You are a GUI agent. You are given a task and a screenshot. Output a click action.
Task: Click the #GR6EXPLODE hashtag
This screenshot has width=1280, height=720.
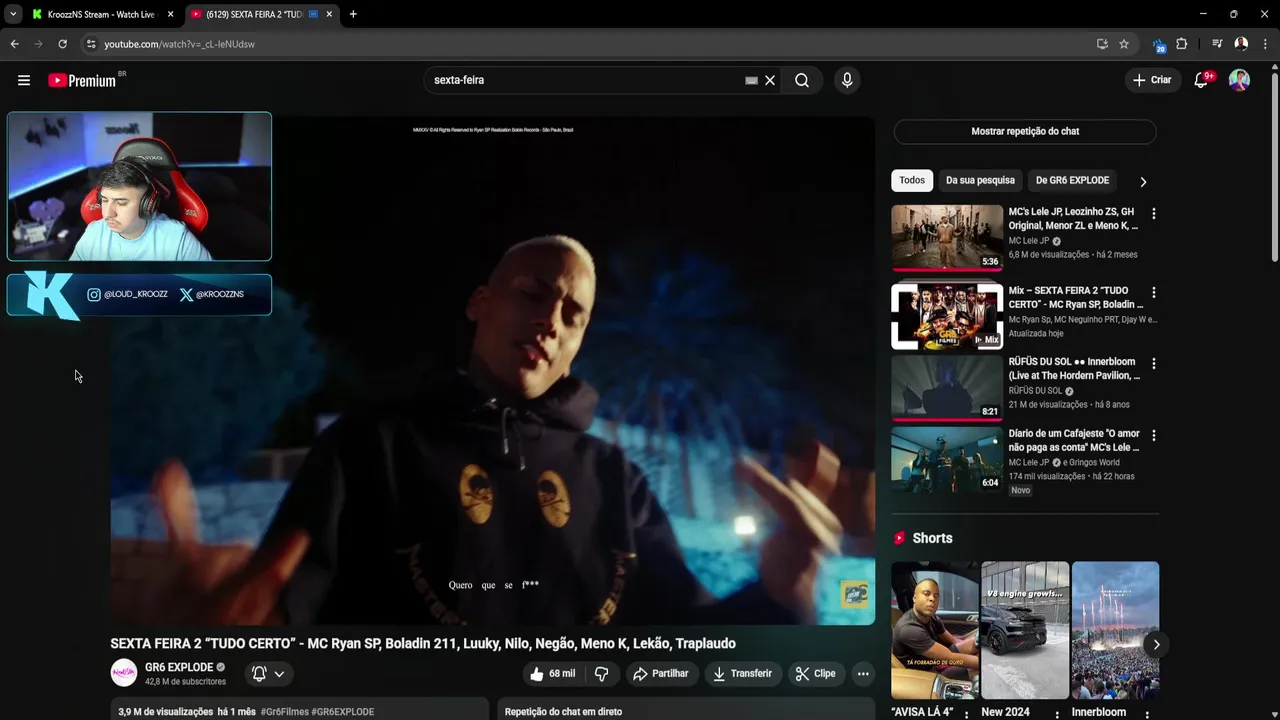click(x=342, y=712)
